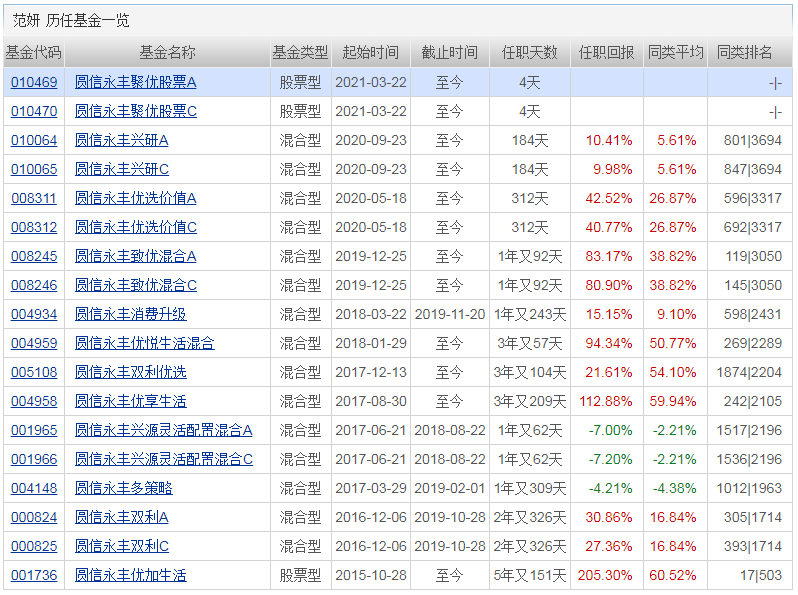Open fund 圆信永丰兴源灵活配置混合C
The image size is (798, 595).
164,460
